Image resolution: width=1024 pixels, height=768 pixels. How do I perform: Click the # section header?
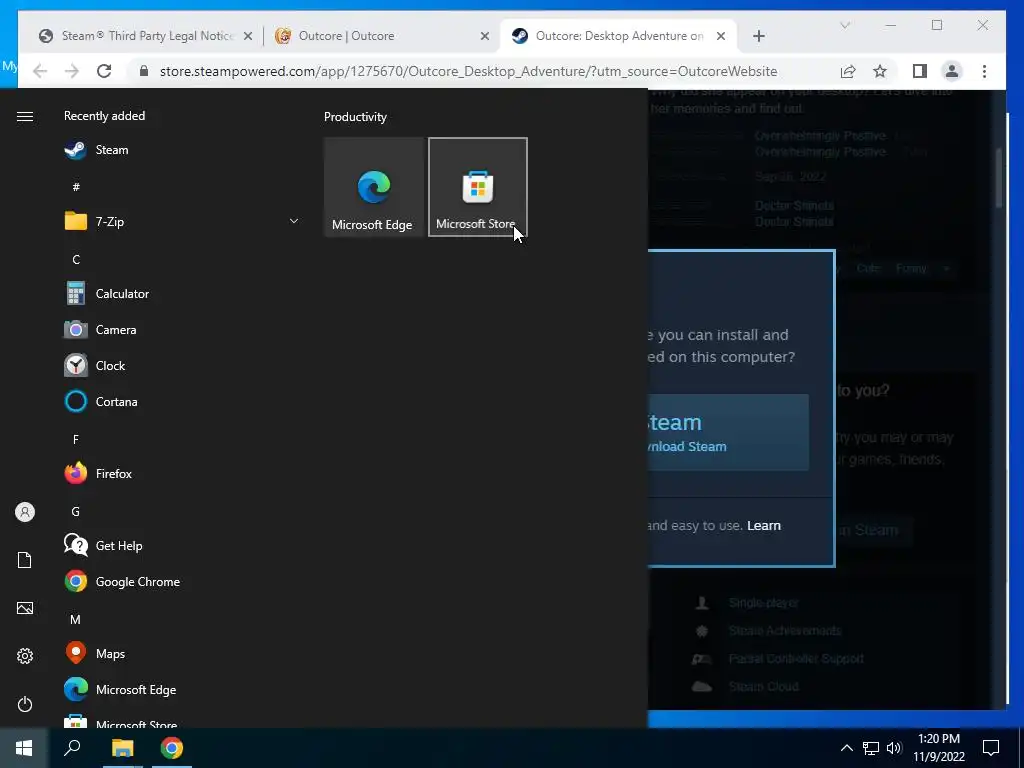pyautogui.click(x=76, y=187)
